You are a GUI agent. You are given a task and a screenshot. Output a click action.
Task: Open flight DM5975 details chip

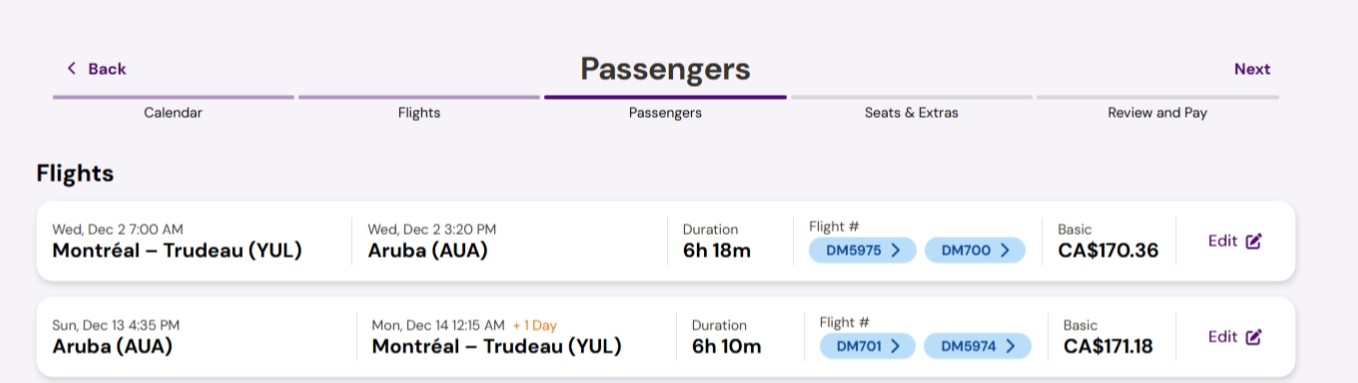[x=862, y=250]
